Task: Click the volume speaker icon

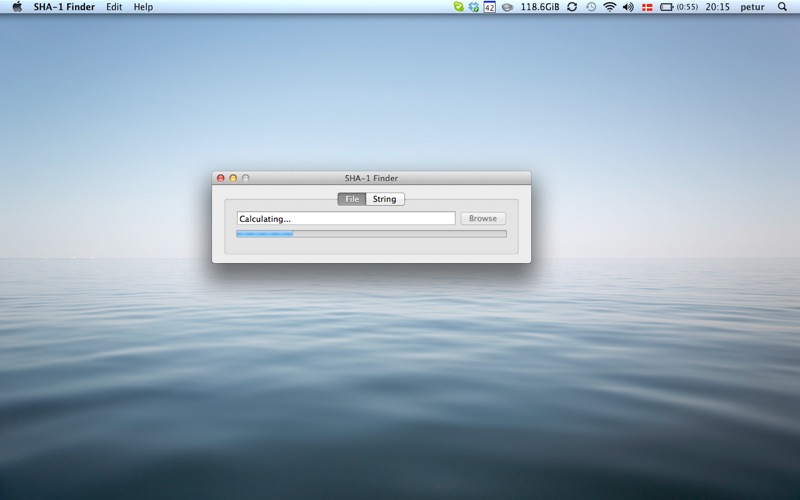Action: click(x=628, y=7)
